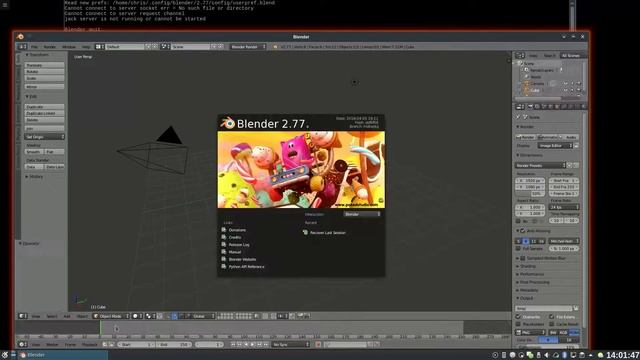This screenshot has height=360, width=640.
Task: Open the Window menu
Action: pyautogui.click(x=69, y=47)
